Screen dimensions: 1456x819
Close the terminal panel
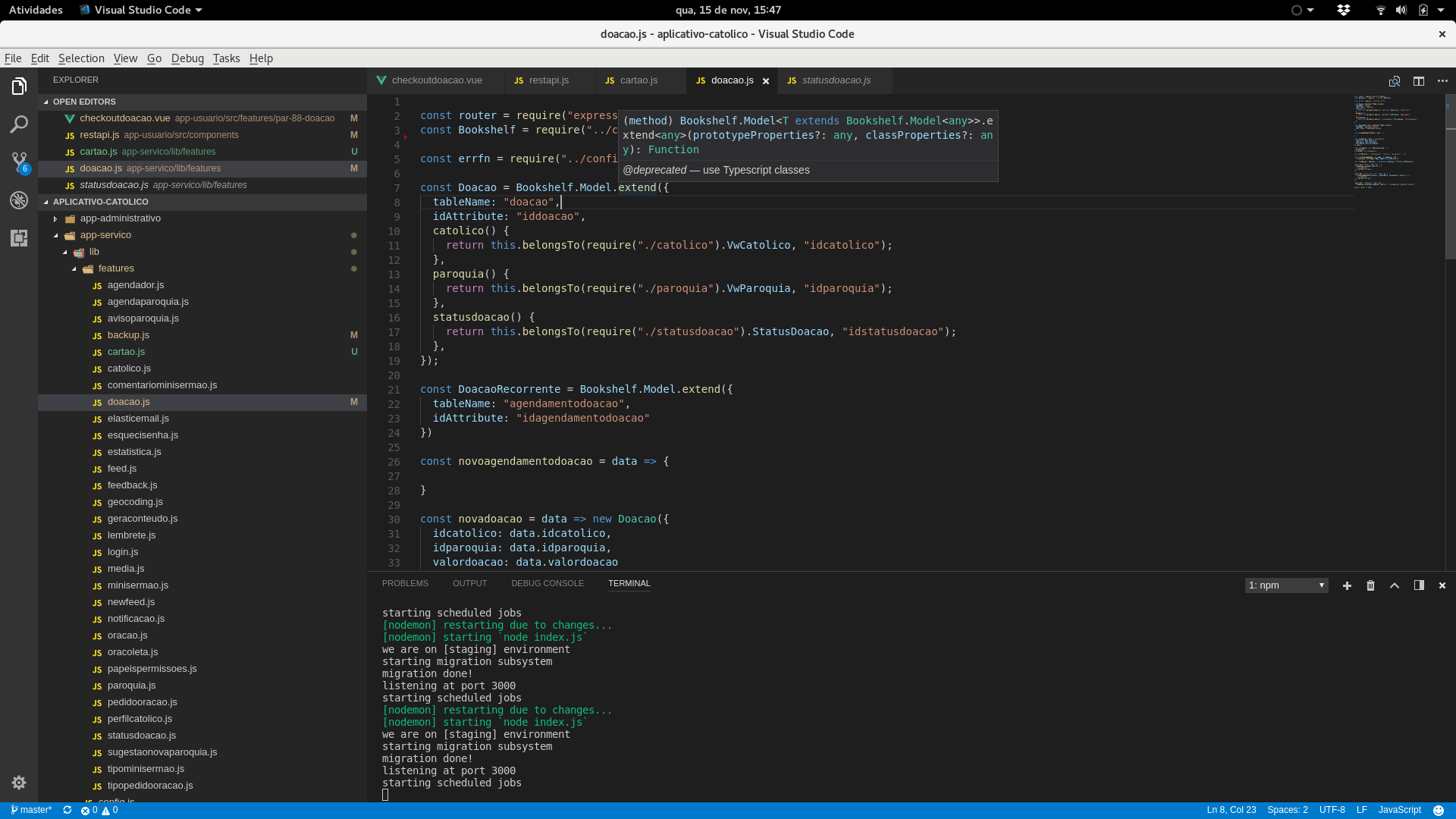pyautogui.click(x=1442, y=585)
